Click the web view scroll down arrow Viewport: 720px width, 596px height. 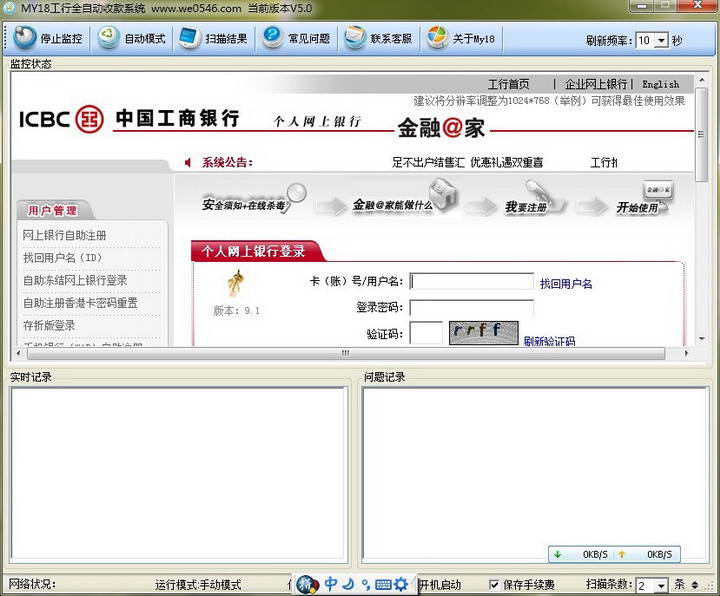coord(701,339)
